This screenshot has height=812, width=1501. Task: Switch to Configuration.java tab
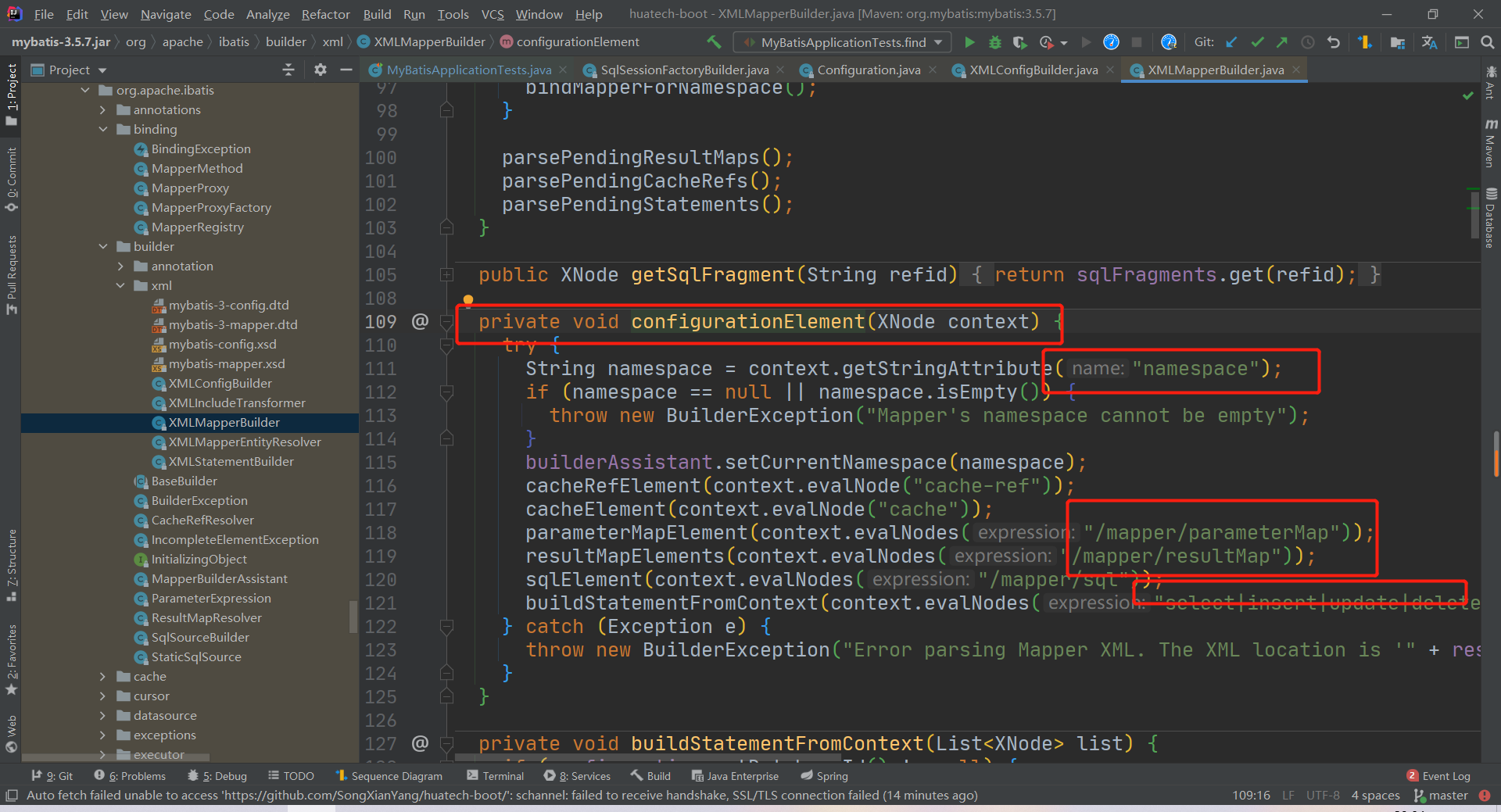[868, 70]
